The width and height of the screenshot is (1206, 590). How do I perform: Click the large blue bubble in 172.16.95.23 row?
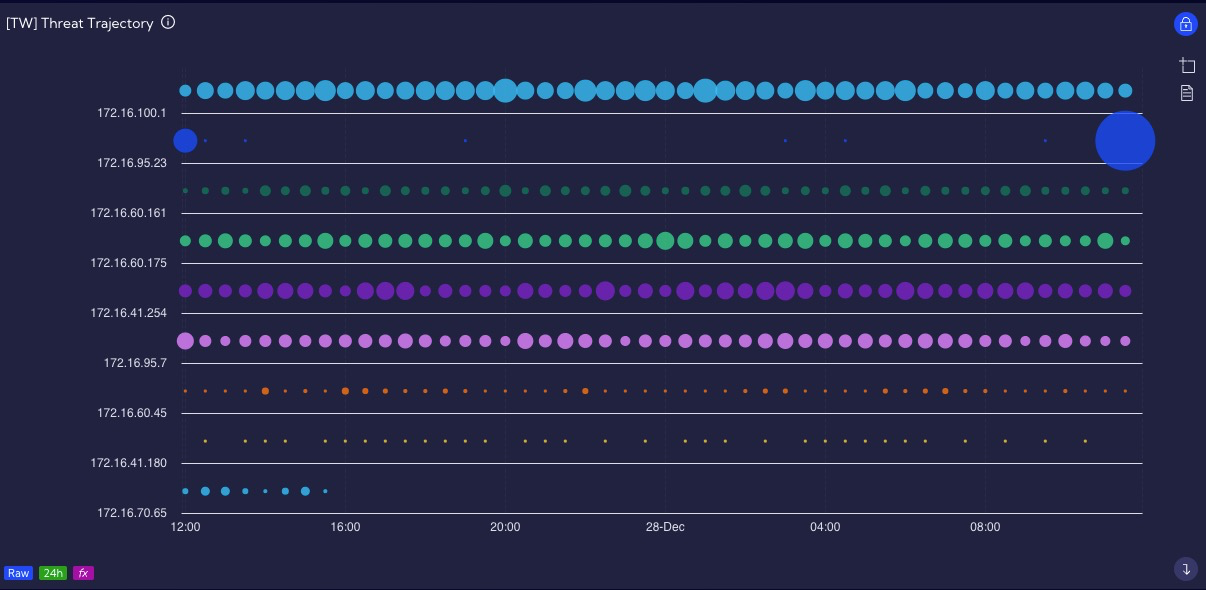click(1125, 140)
